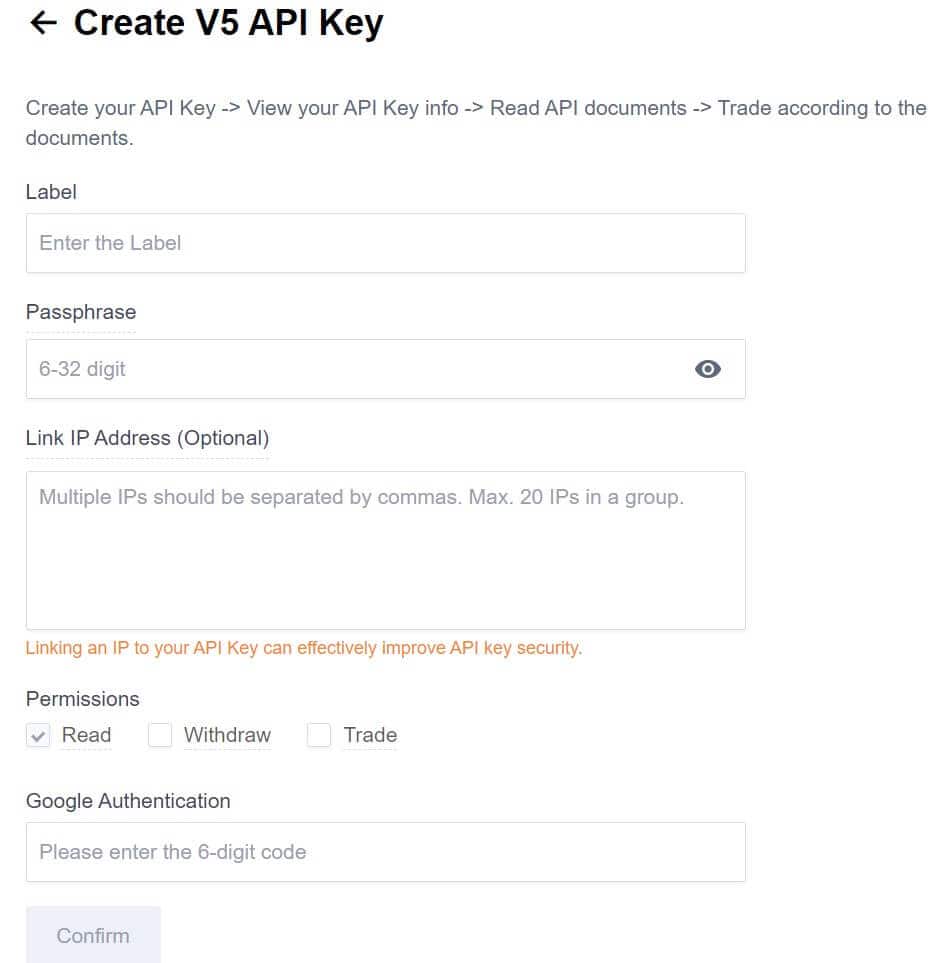Viewport: 941px width, 963px height.
Task: Click the Google Authentication code field
Action: tap(300, 851)
